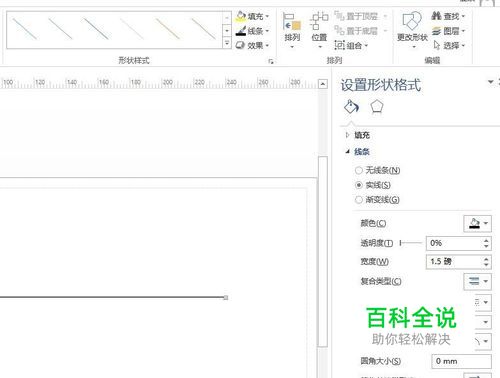Image resolution: width=500 pixels, height=378 pixels.
Task: Open the 效果 effects menu in ribbon
Action: click(252, 45)
